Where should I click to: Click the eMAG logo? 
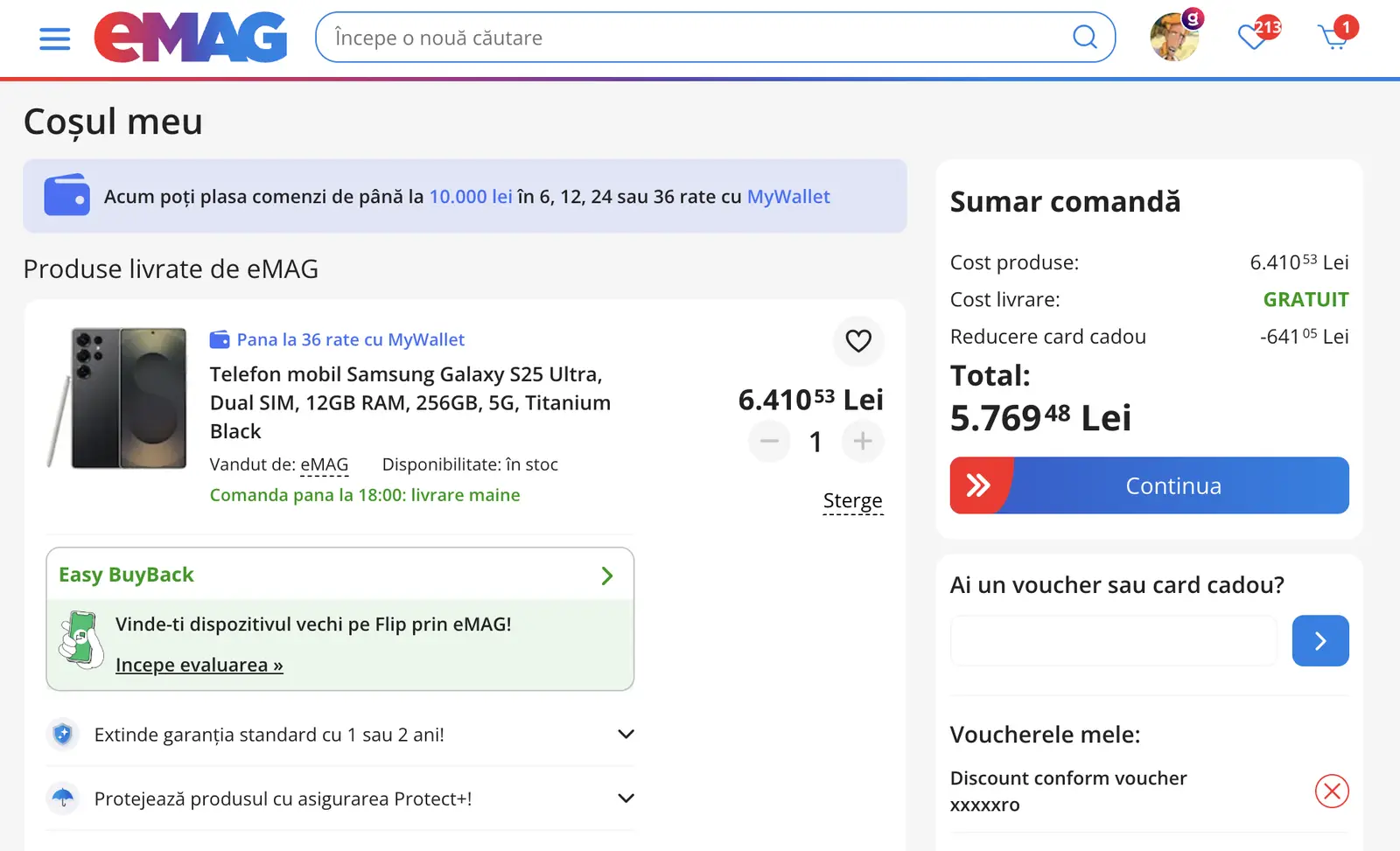click(x=191, y=38)
